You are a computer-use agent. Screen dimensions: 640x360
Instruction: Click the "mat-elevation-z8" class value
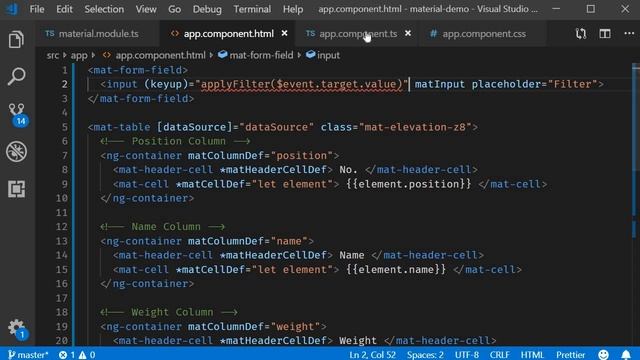415,127
